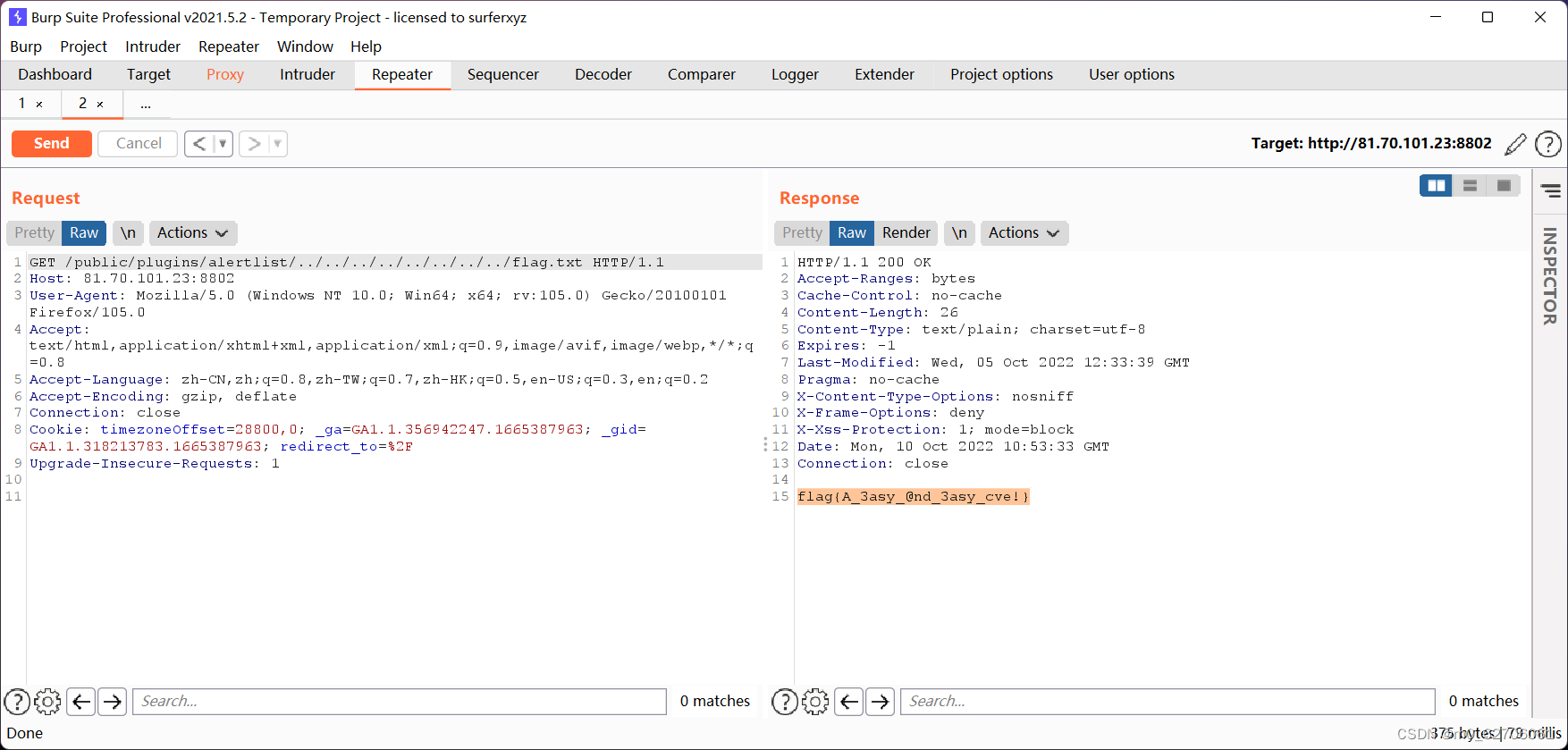Image resolution: width=1568 pixels, height=750 pixels.
Task: Switch to Sequencer tab
Action: coord(503,74)
